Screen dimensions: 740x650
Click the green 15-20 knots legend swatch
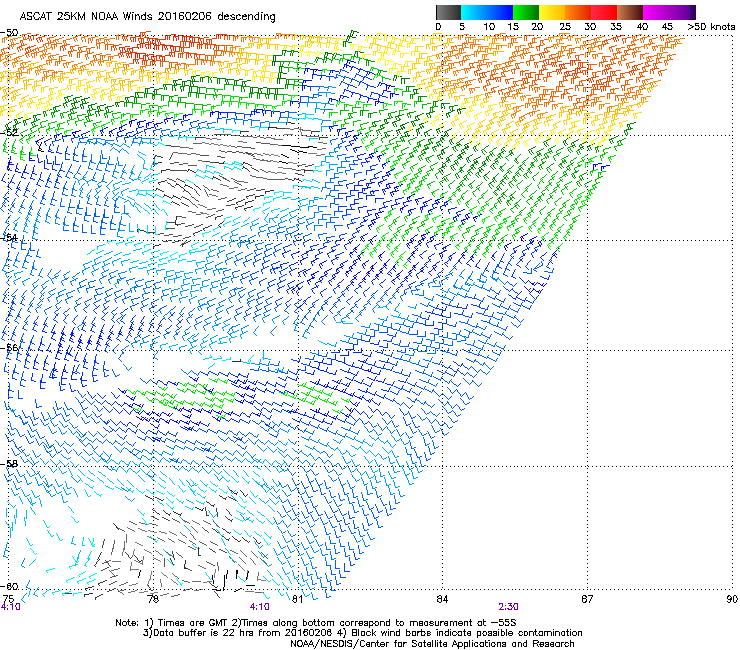click(x=526, y=12)
